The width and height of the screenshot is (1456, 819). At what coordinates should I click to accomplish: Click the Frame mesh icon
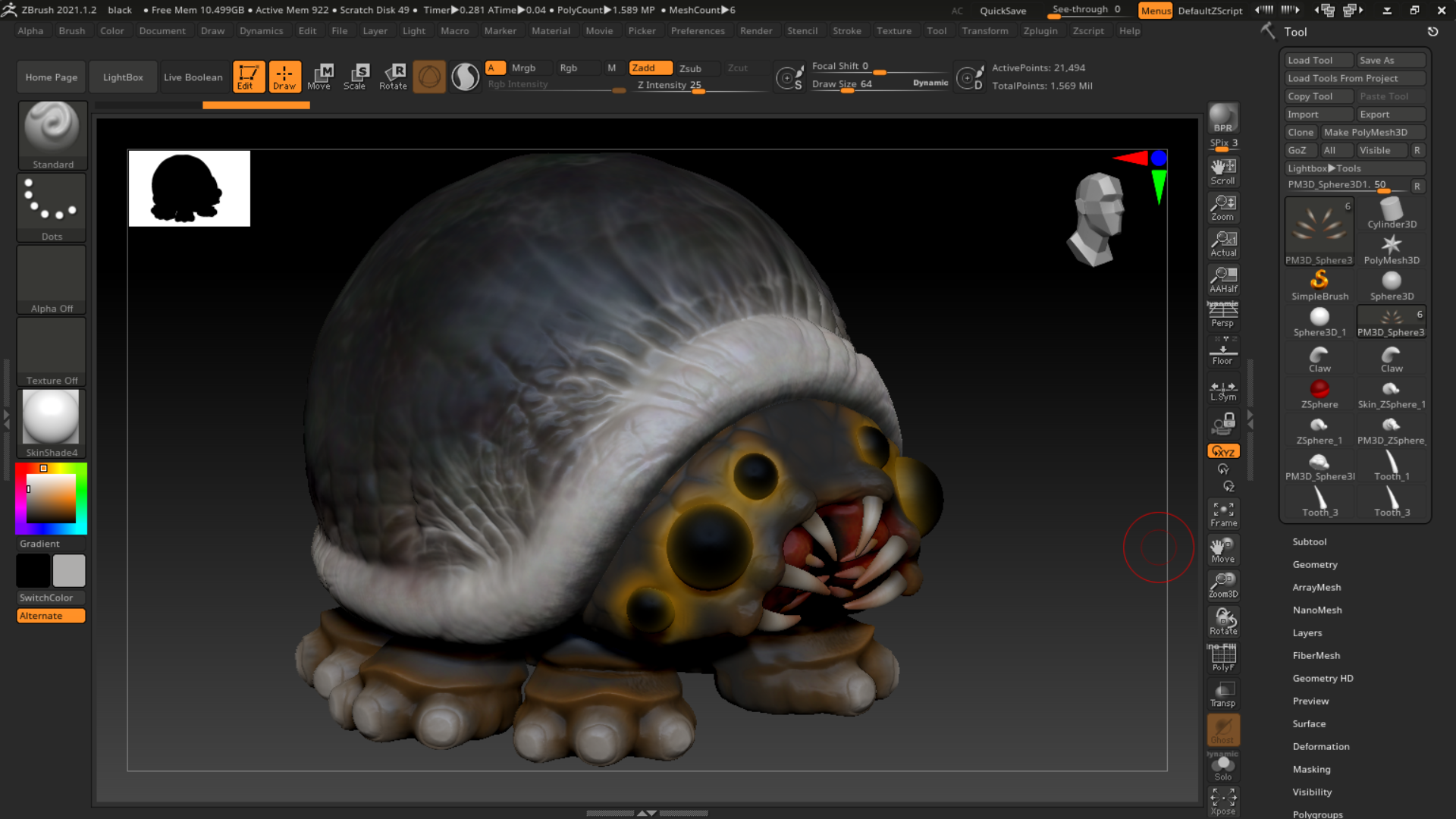[1222, 513]
